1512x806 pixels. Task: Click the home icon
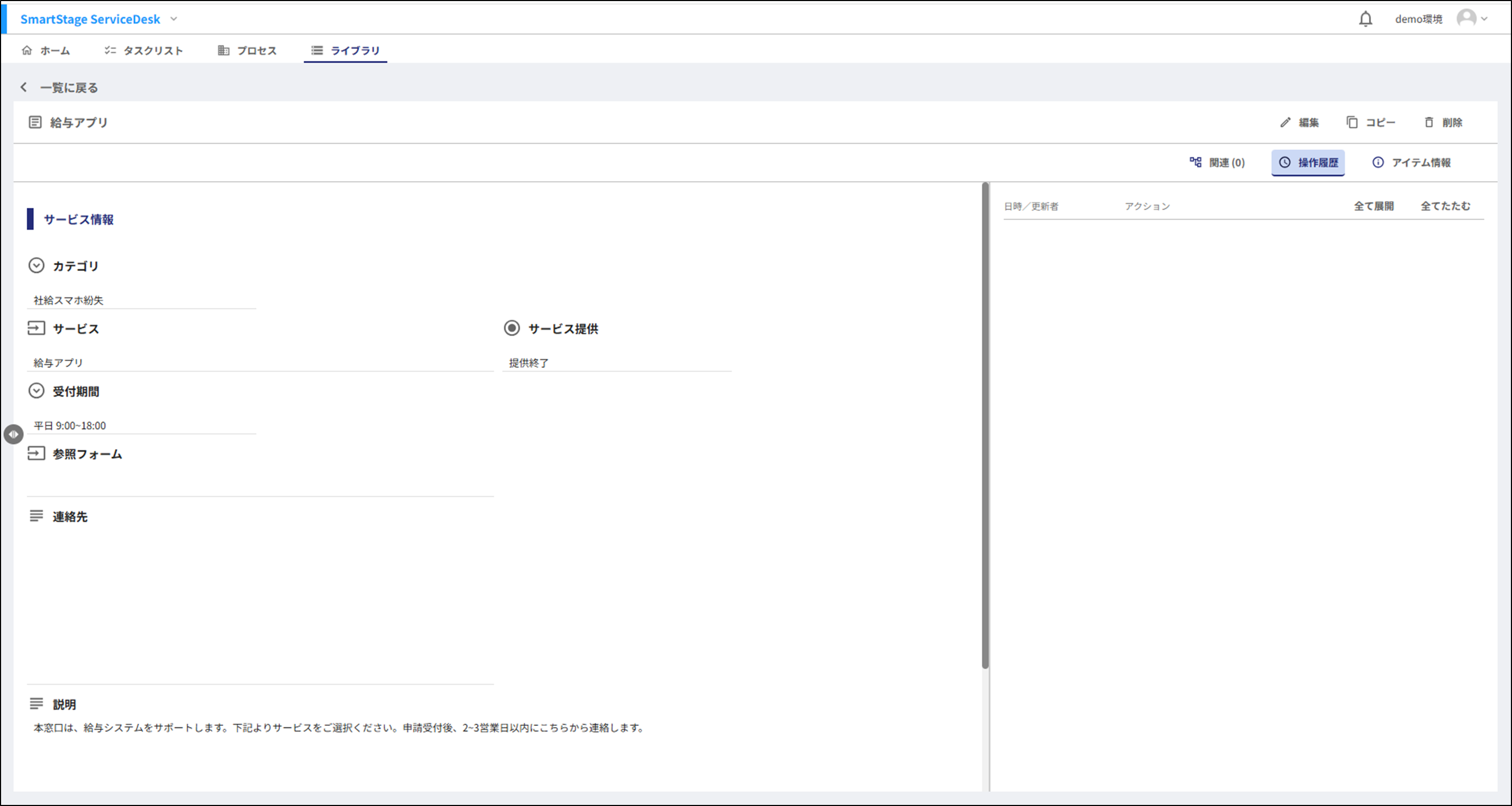[x=27, y=50]
